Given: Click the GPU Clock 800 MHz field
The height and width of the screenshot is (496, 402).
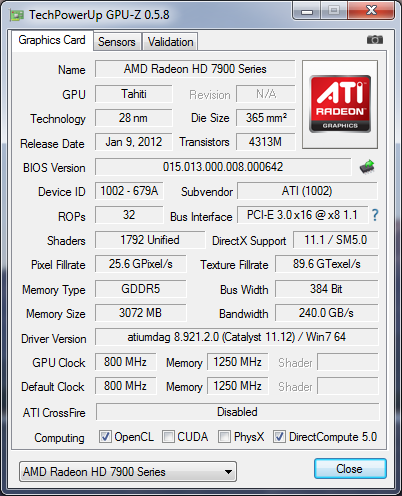Looking at the screenshot, I should 125,362.
